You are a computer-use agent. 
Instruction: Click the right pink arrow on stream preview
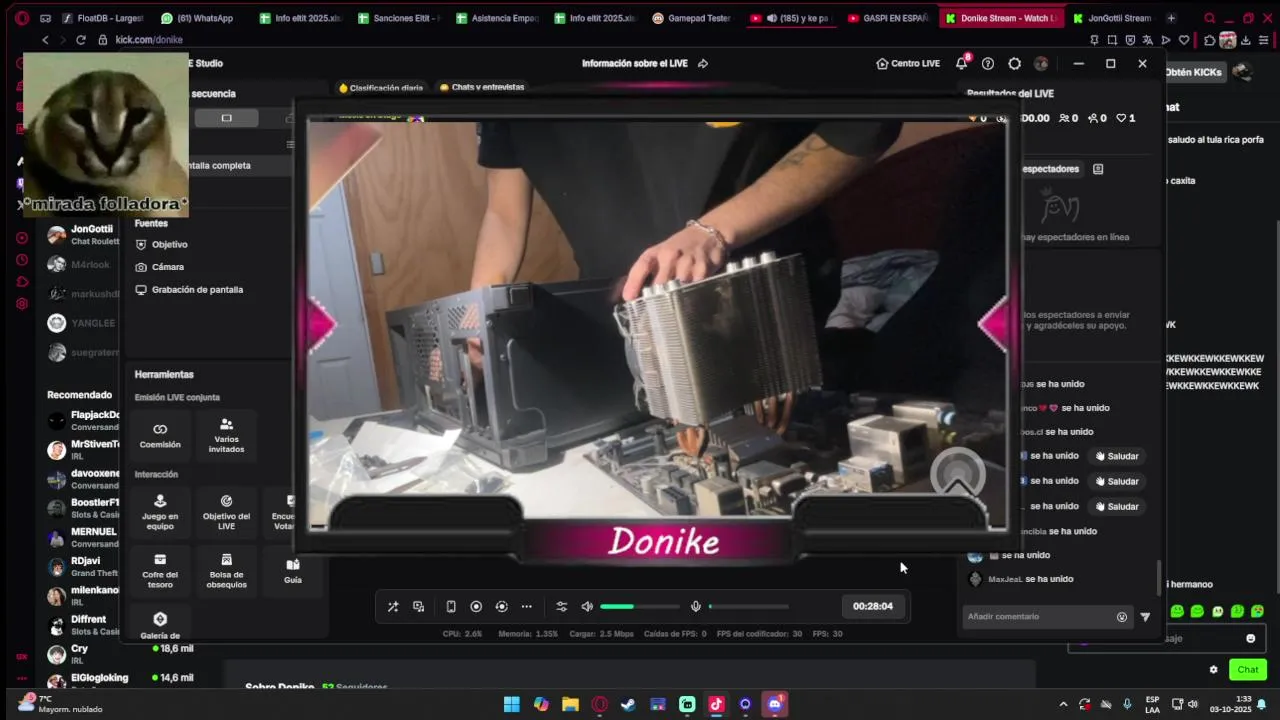click(994, 324)
